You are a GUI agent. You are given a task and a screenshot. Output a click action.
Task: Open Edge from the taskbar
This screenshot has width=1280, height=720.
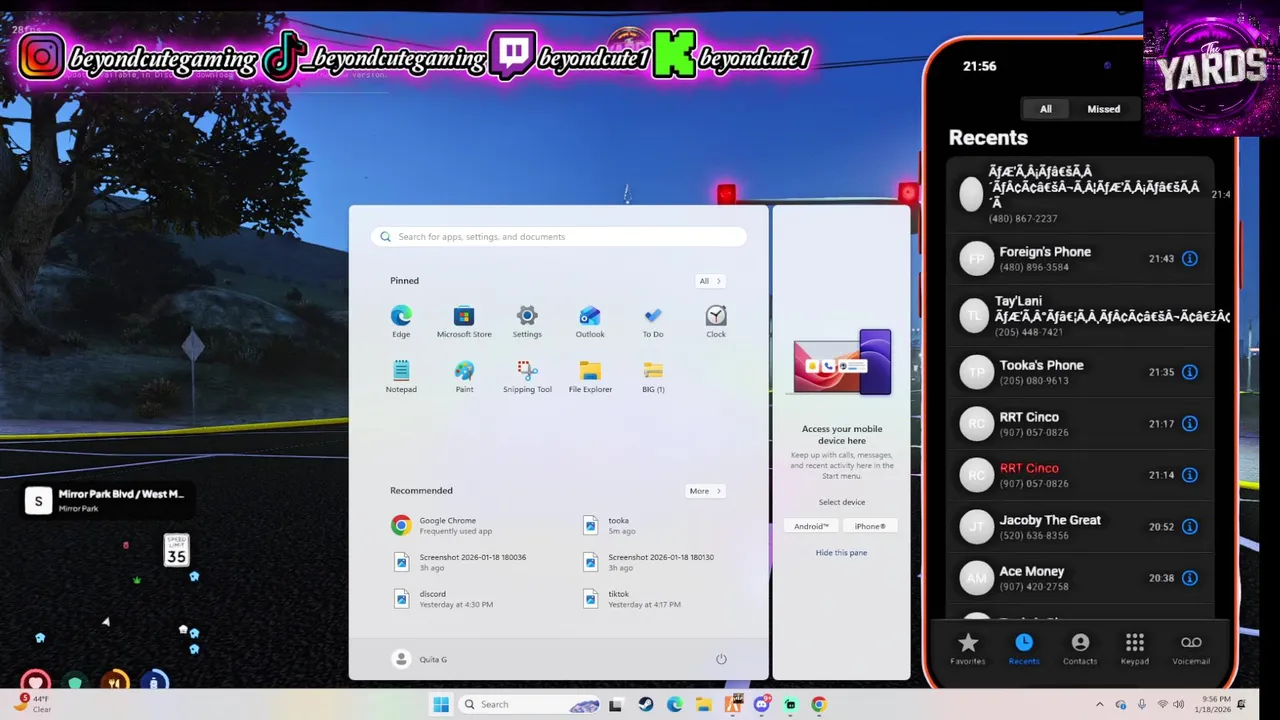pyautogui.click(x=675, y=704)
